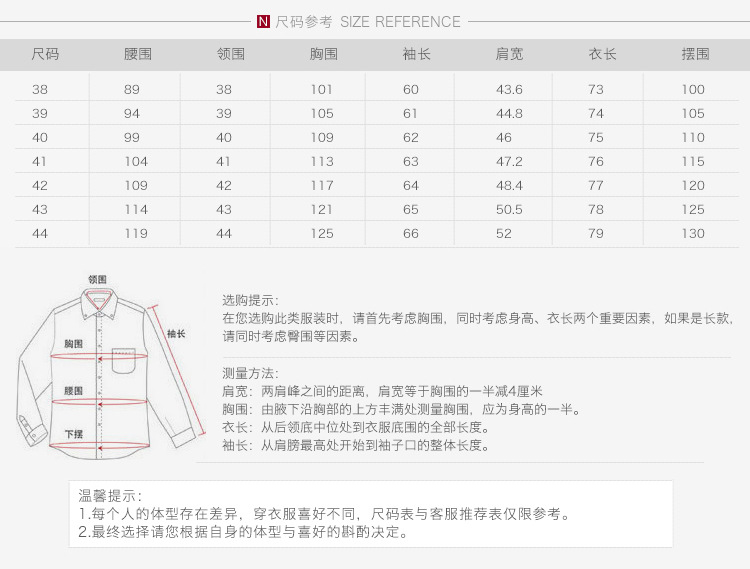
Task: Select the 胸围 column header in the table
Action: [x=323, y=54]
